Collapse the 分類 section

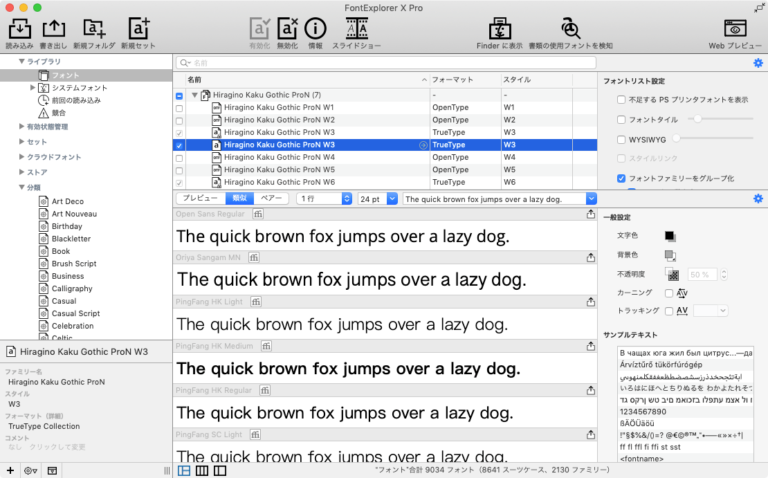pyautogui.click(x=22, y=187)
